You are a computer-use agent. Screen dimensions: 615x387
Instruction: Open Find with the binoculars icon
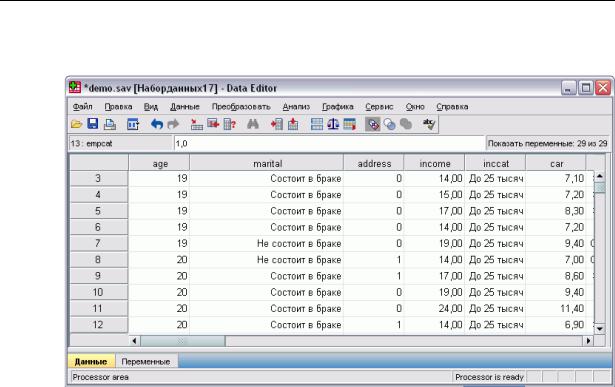click(253, 124)
